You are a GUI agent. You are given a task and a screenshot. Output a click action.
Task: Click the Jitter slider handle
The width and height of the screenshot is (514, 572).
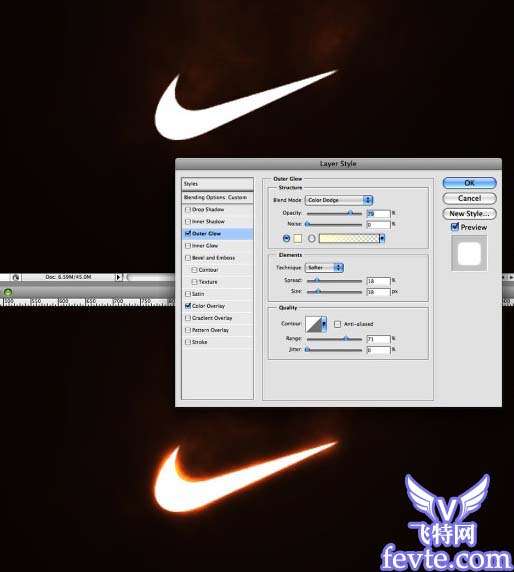click(x=308, y=350)
